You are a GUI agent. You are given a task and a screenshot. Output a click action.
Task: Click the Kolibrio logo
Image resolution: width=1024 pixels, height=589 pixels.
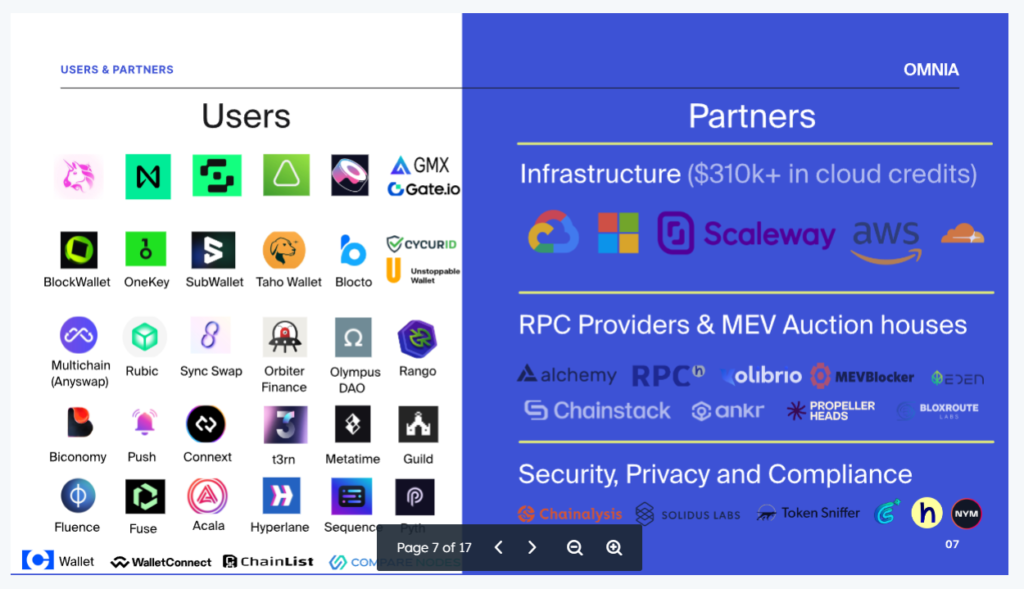(761, 375)
